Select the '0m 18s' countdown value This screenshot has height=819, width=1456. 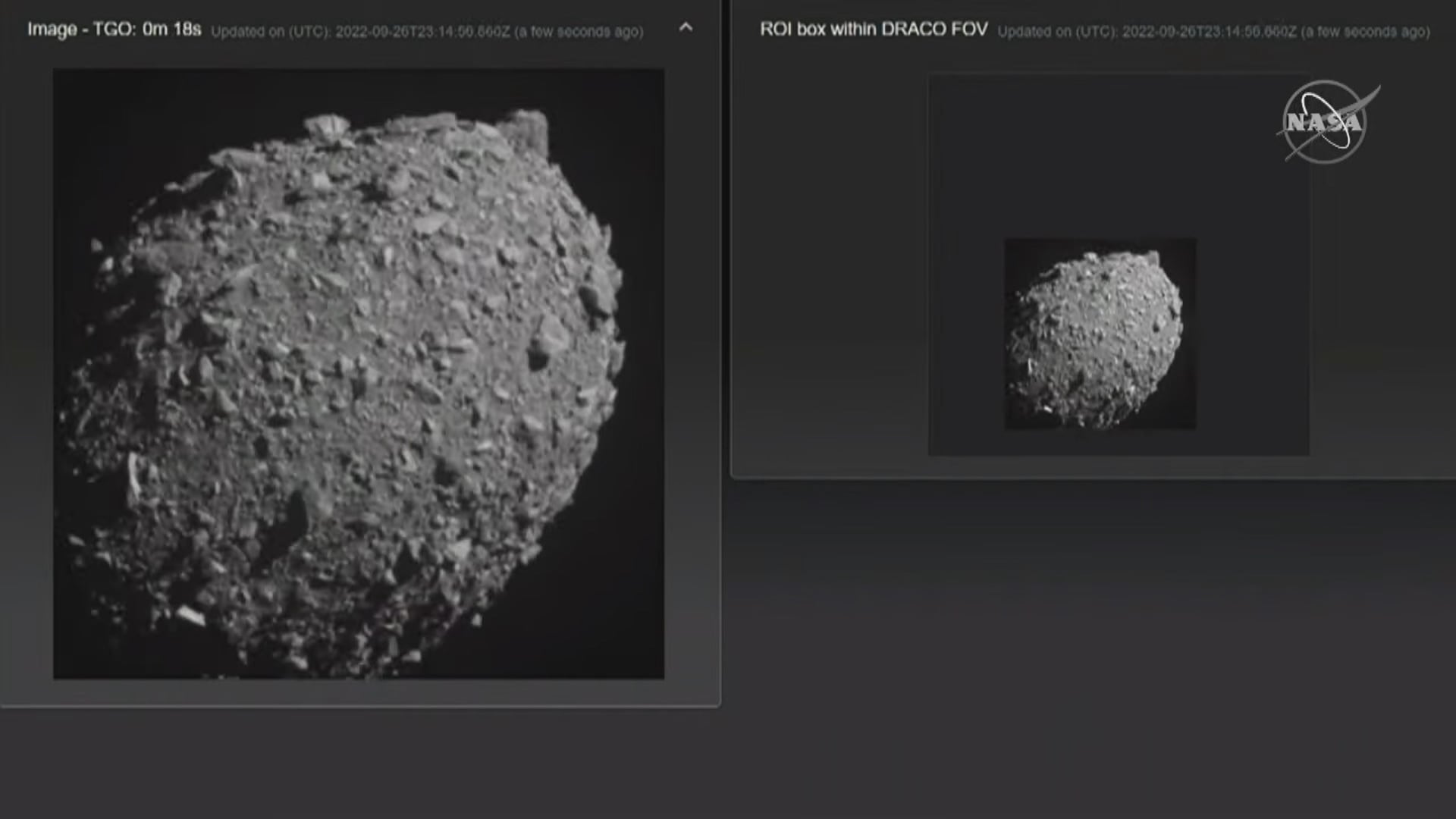click(x=171, y=30)
